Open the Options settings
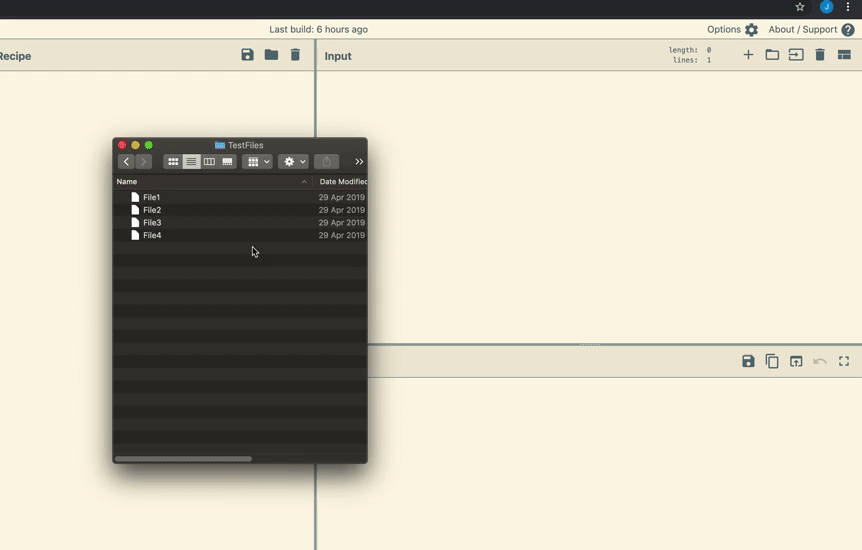Viewport: 862px width, 550px height. (x=732, y=30)
